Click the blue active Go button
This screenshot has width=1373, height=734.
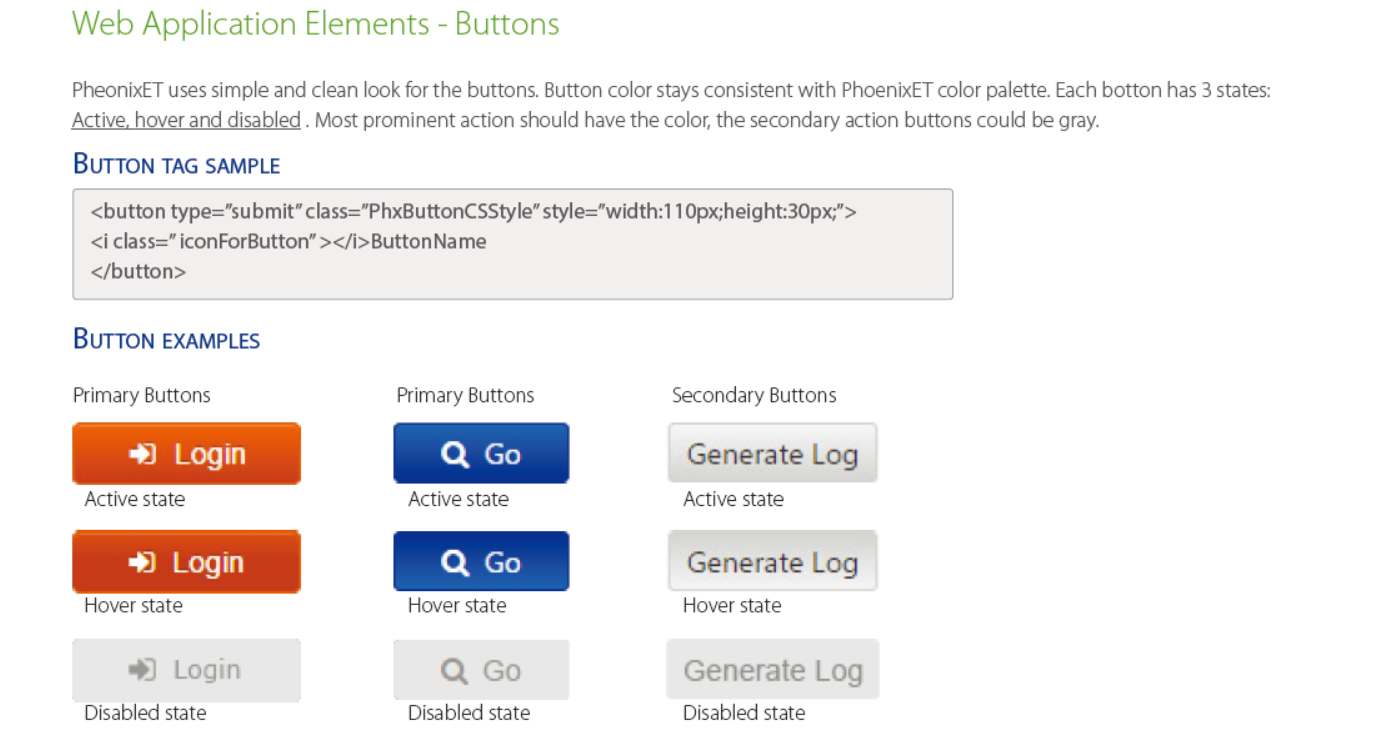481,453
